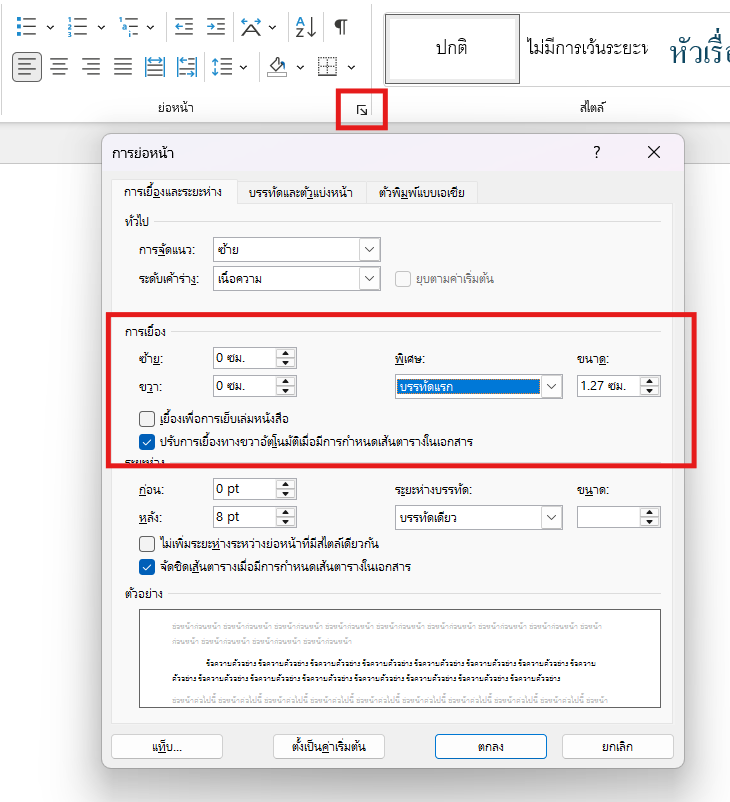
Task: Enable ไม่เพิ่มระยะห่างระหว่างย่อหน้า checkbox
Action: (x=147, y=543)
